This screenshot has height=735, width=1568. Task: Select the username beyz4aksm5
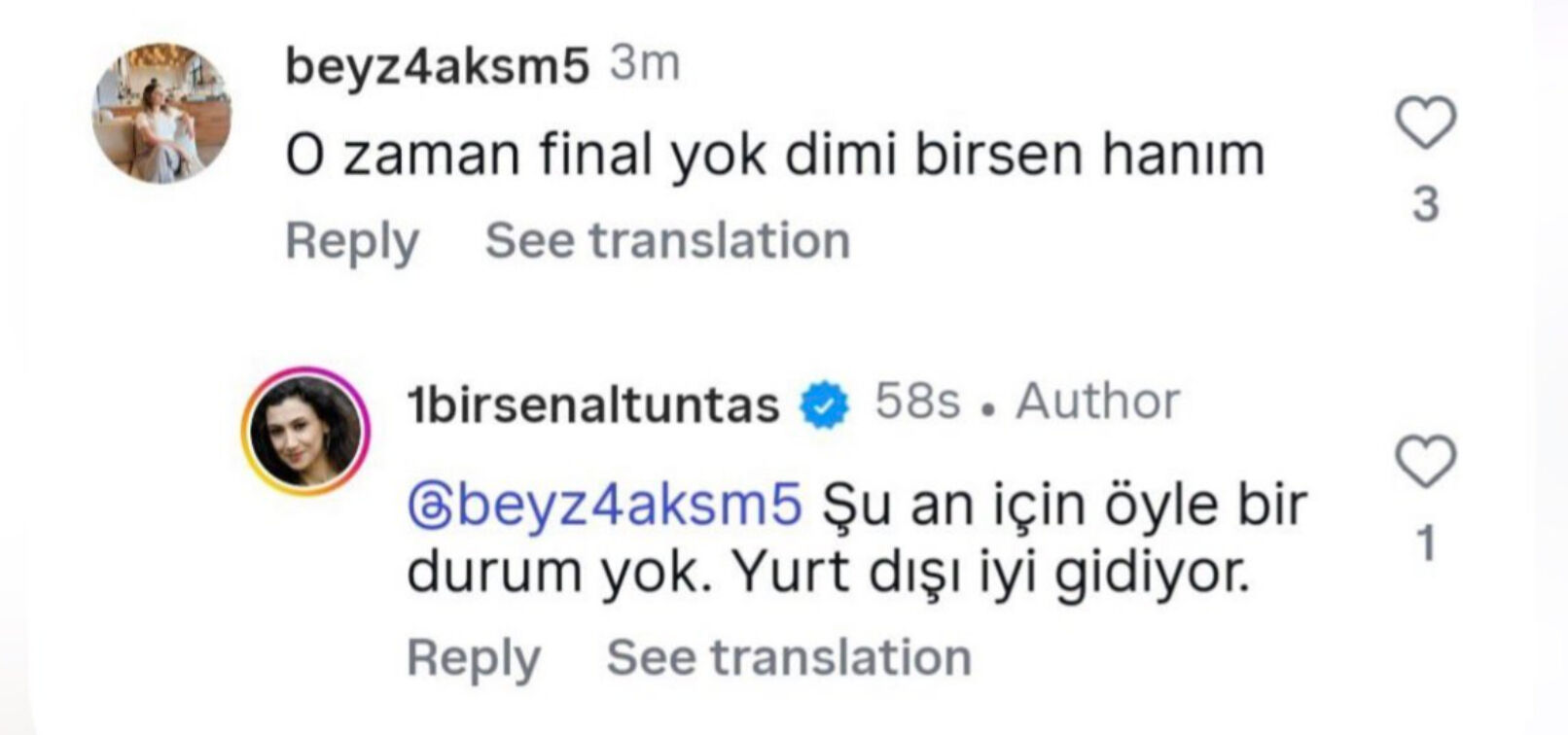coord(438,65)
